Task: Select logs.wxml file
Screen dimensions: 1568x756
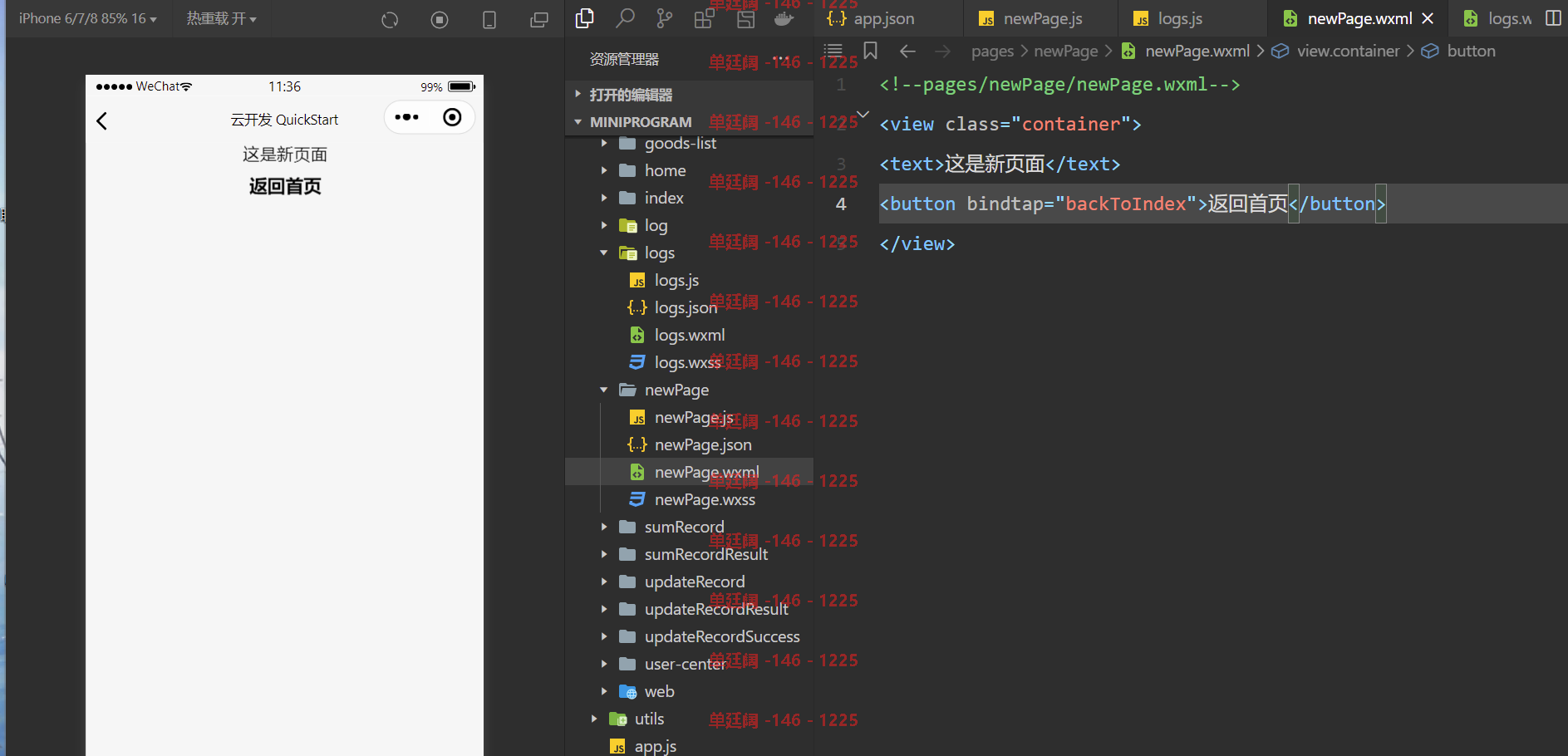Action: pyautogui.click(x=689, y=335)
